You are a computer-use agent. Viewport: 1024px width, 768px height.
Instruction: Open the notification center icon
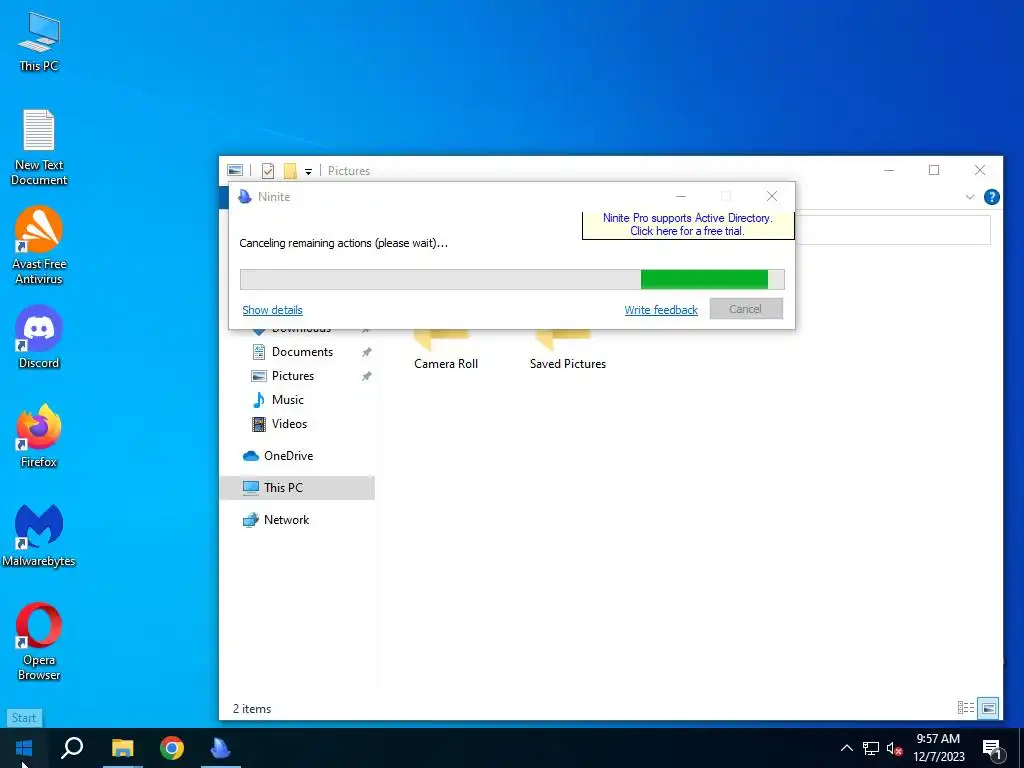click(x=991, y=748)
